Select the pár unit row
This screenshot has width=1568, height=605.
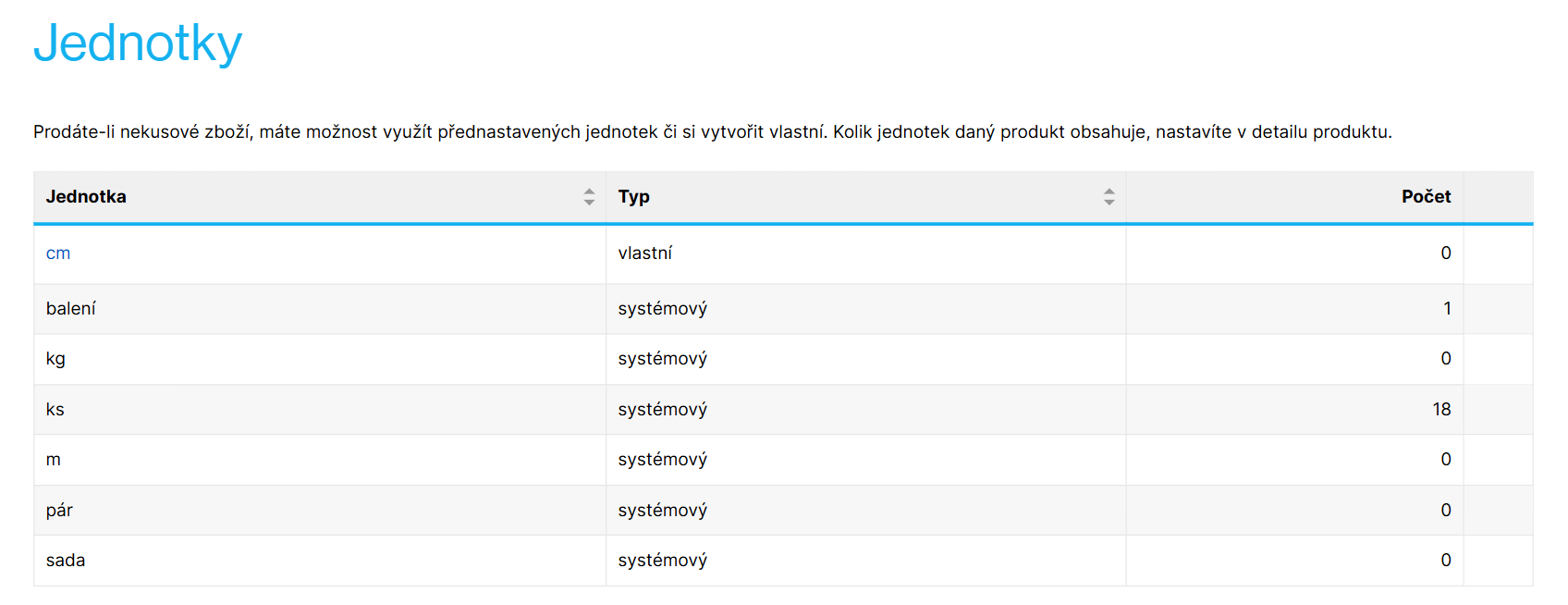pos(783,511)
